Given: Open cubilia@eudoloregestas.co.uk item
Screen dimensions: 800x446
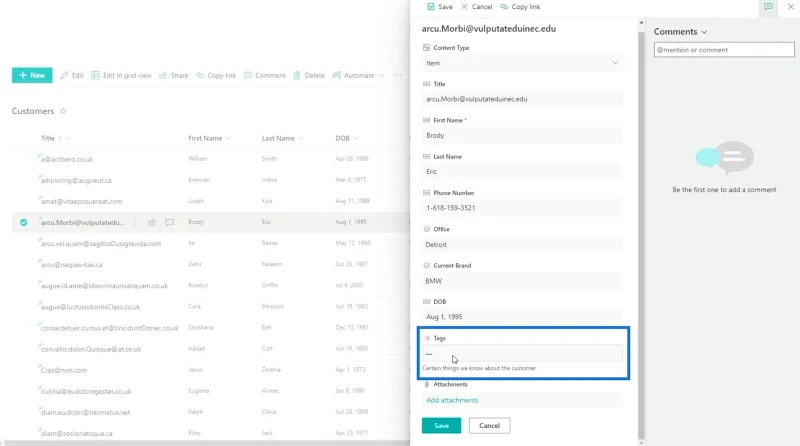Looking at the screenshot, I should click(x=86, y=391).
